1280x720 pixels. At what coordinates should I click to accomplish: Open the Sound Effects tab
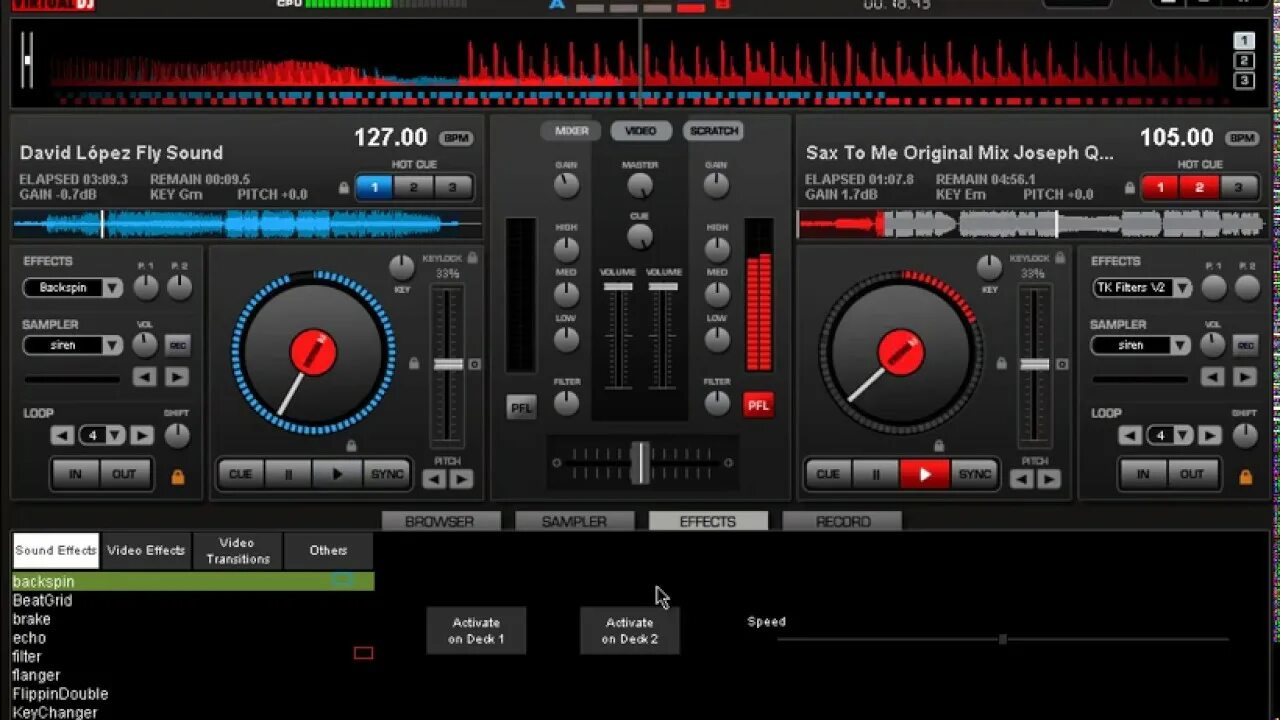pyautogui.click(x=56, y=550)
